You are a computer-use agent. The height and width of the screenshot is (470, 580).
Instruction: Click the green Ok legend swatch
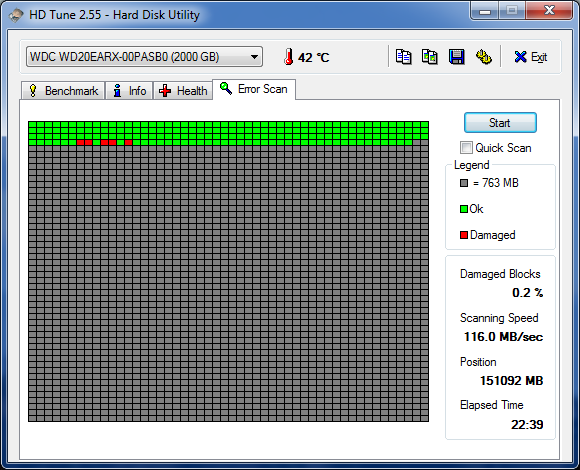click(464, 209)
